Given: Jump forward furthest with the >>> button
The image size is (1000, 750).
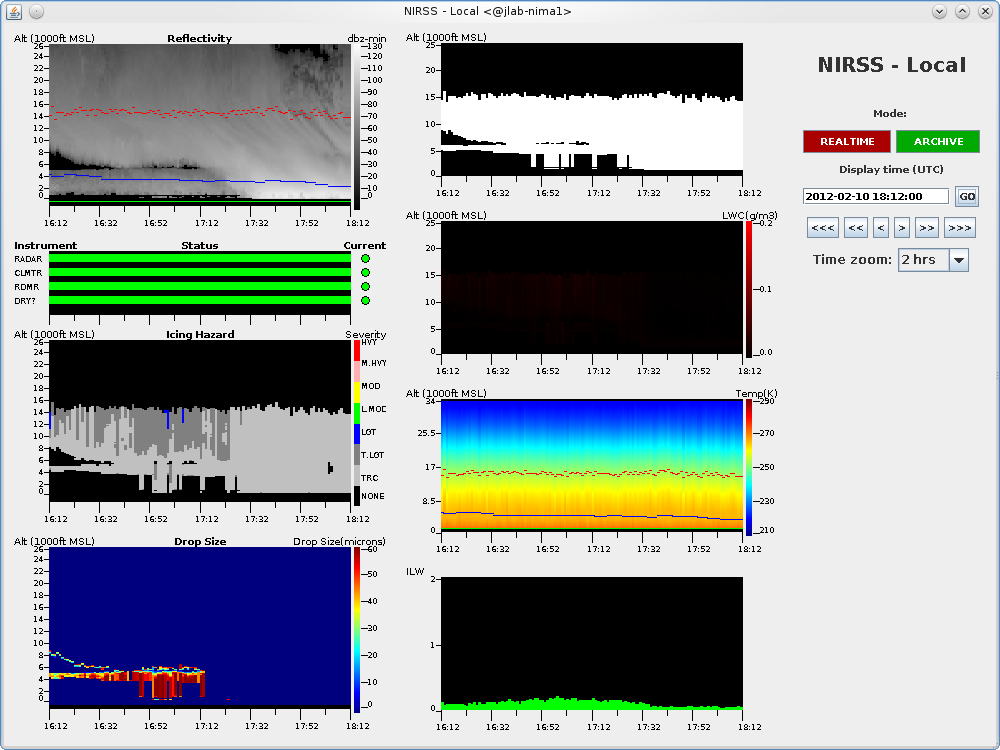Looking at the screenshot, I should (959, 228).
